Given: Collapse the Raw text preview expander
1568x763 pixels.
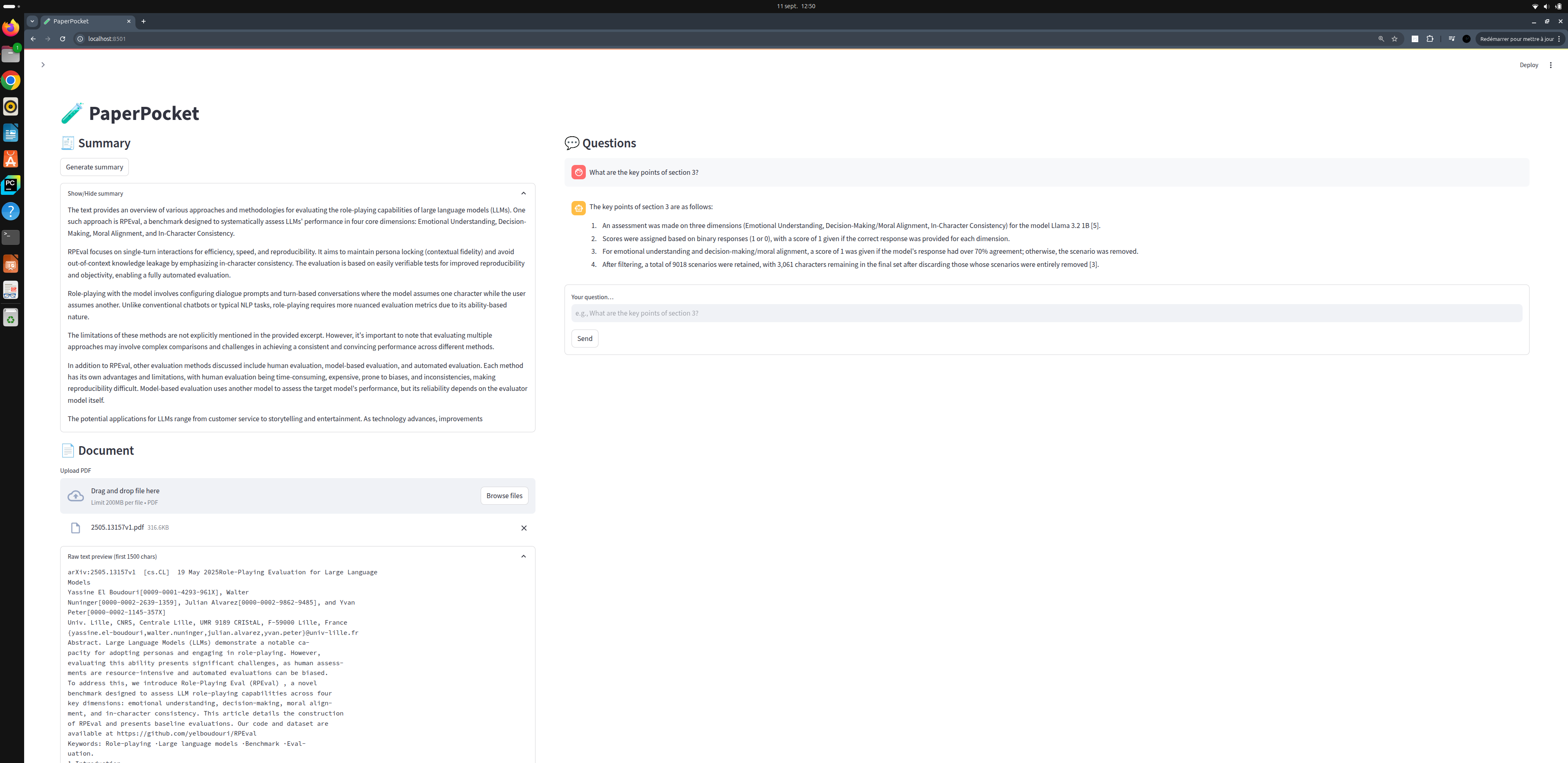Looking at the screenshot, I should [x=523, y=556].
